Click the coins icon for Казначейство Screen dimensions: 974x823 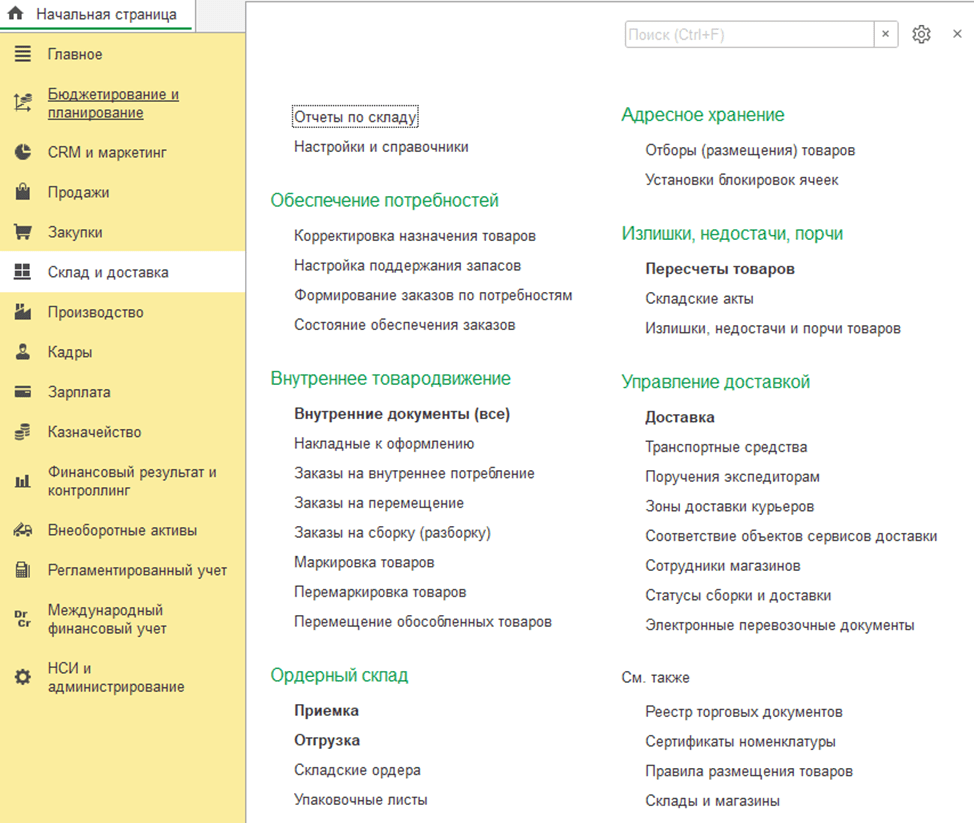pos(22,432)
